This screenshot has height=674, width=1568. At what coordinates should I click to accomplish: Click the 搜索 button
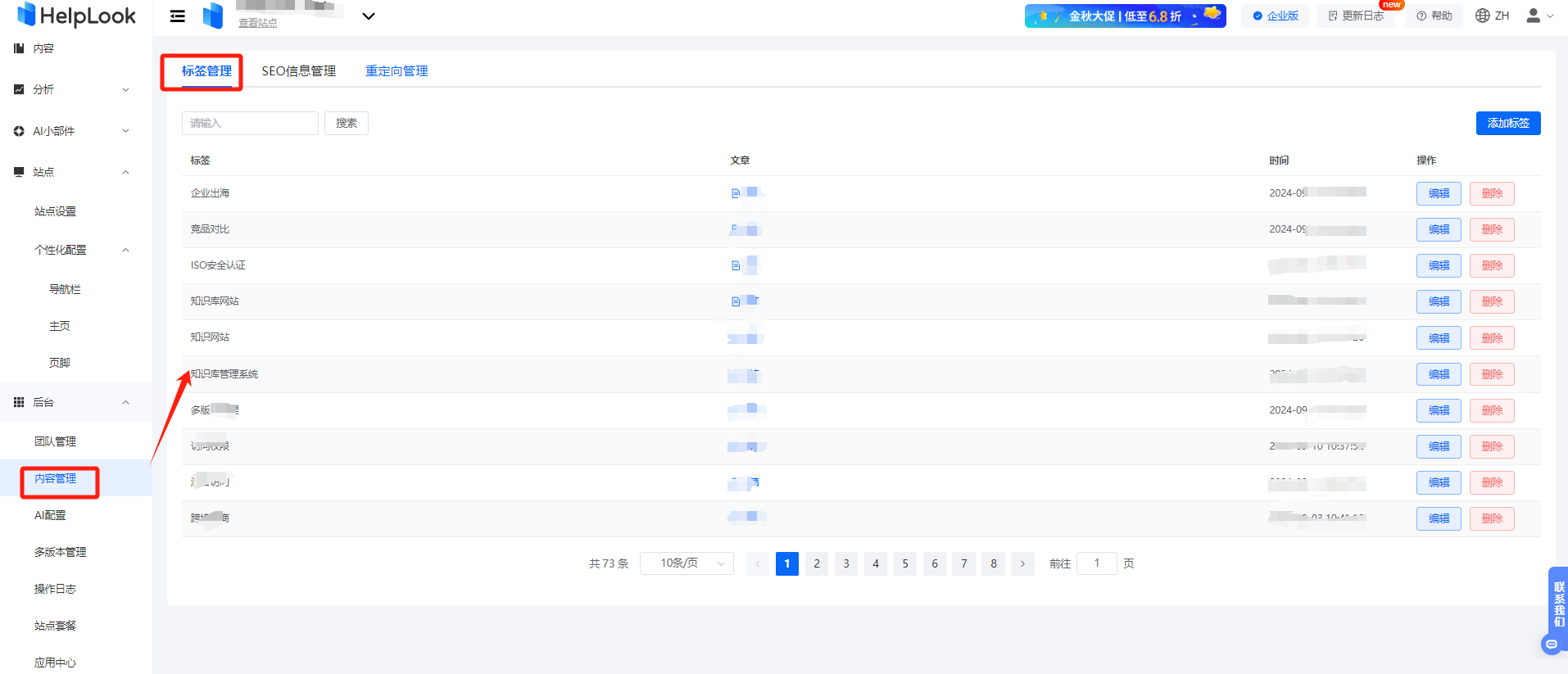pos(347,123)
